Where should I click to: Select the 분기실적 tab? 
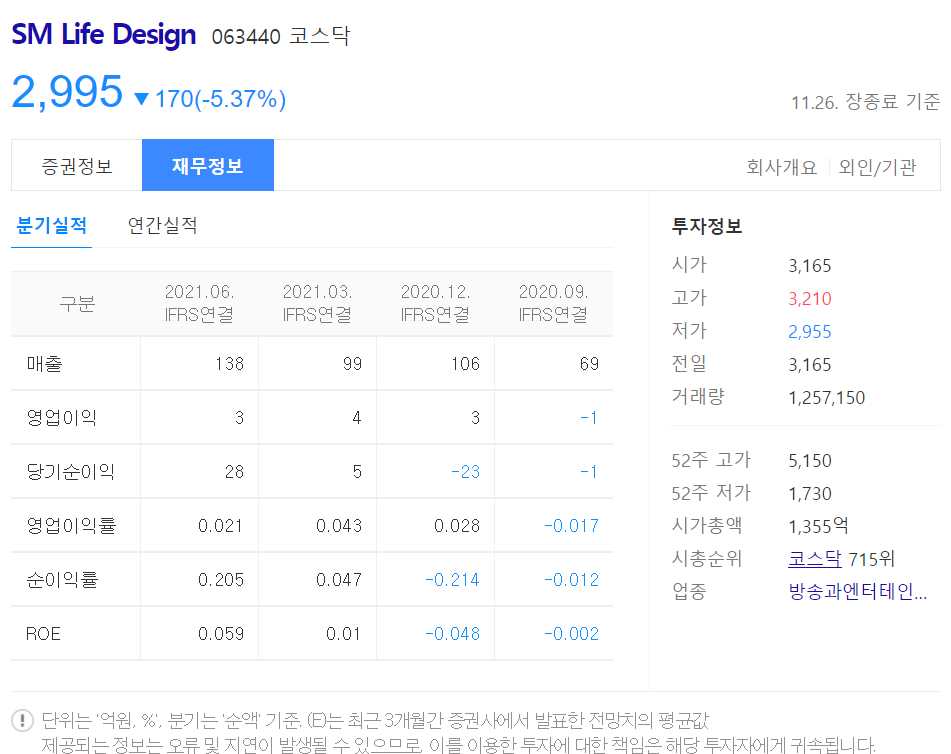pos(52,226)
